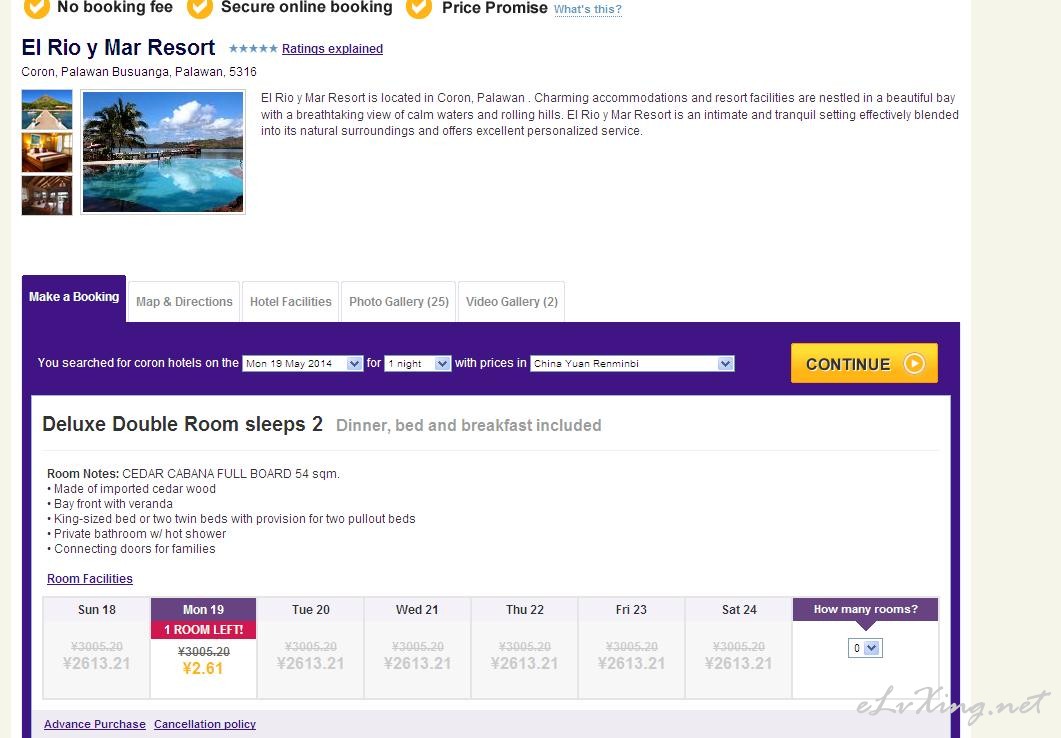1061x738 pixels.
Task: Select the Make a Booking tab
Action: tap(74, 298)
